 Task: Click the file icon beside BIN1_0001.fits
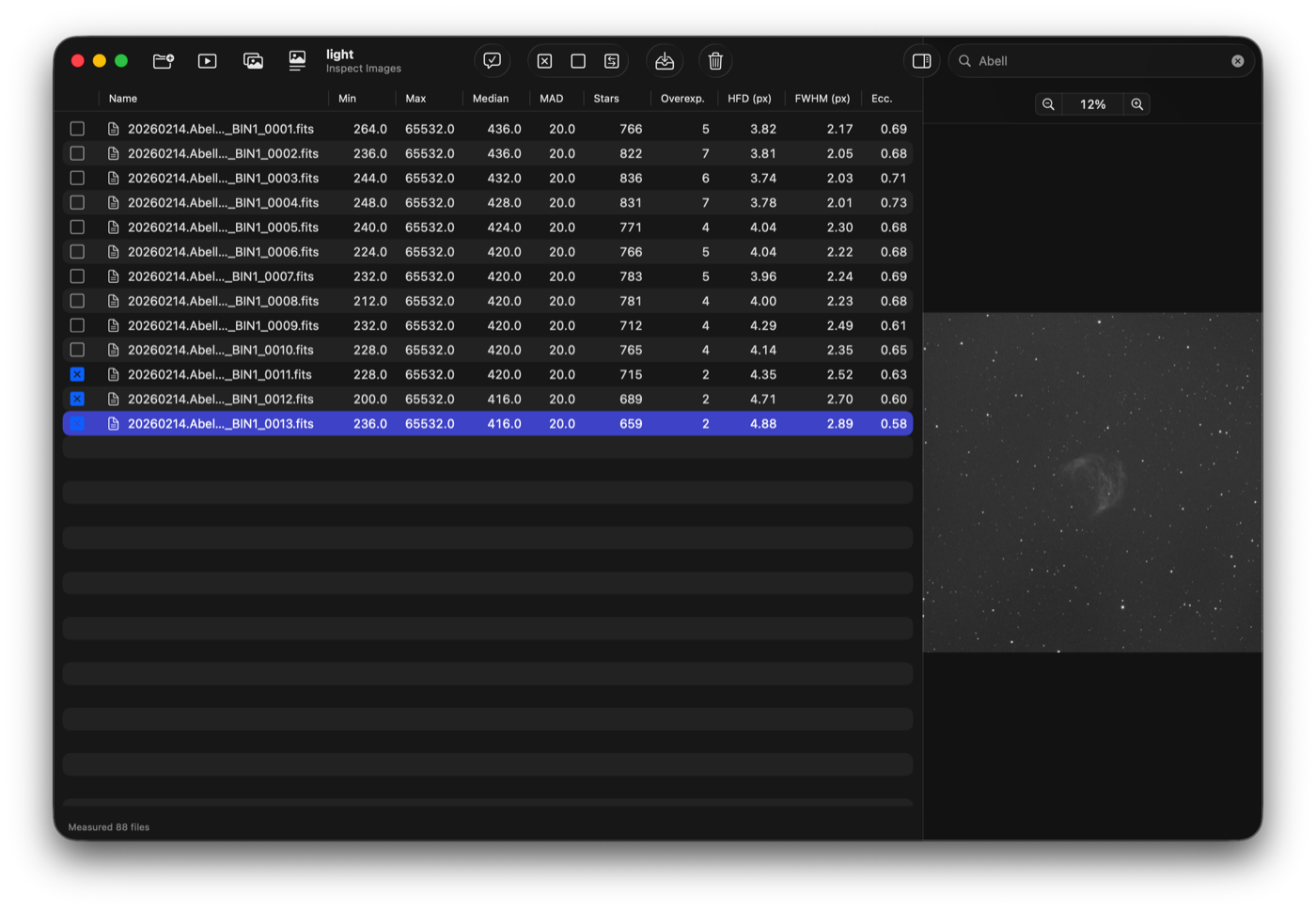pos(113,129)
